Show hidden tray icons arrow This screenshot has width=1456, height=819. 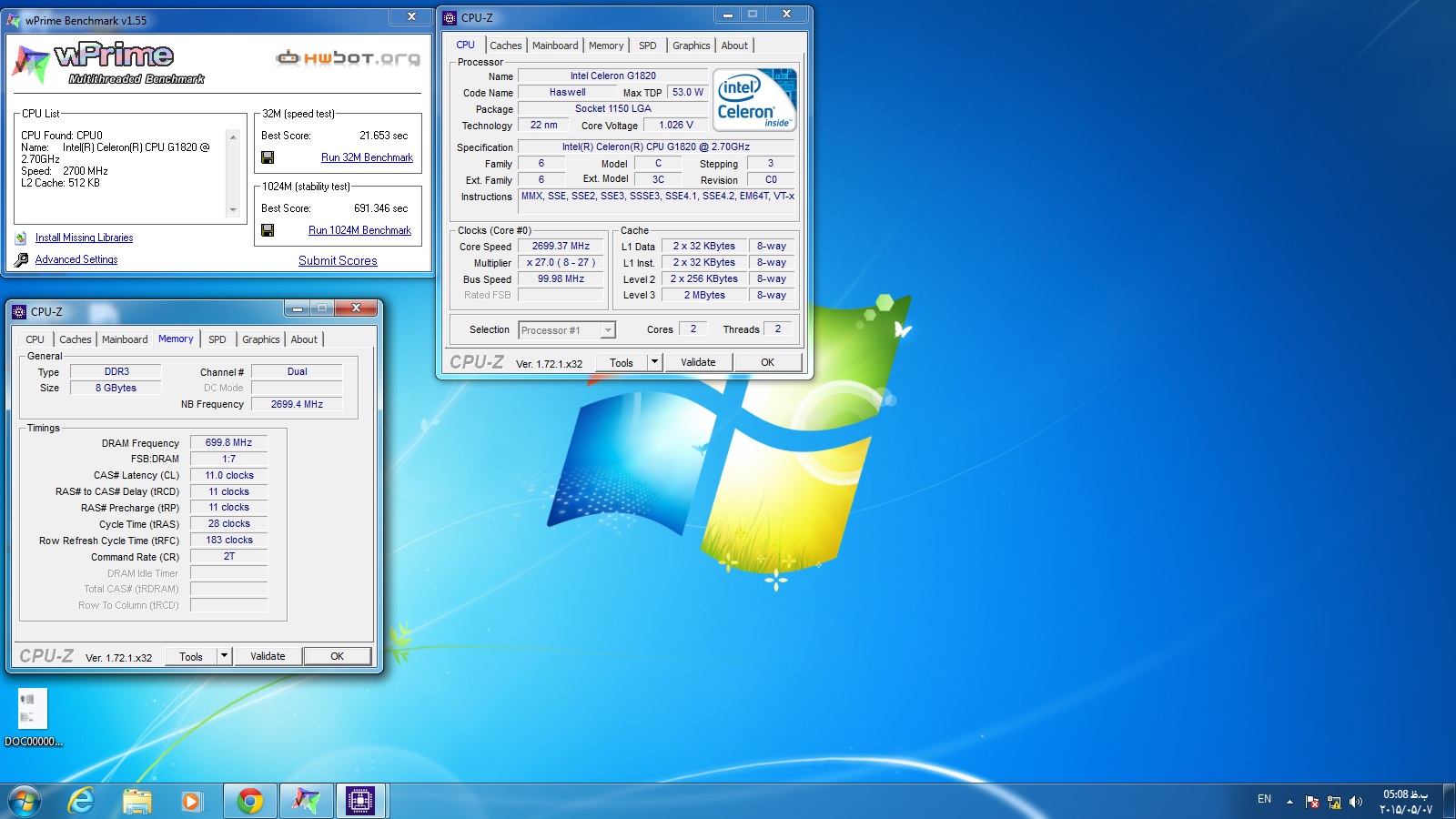[1289, 802]
